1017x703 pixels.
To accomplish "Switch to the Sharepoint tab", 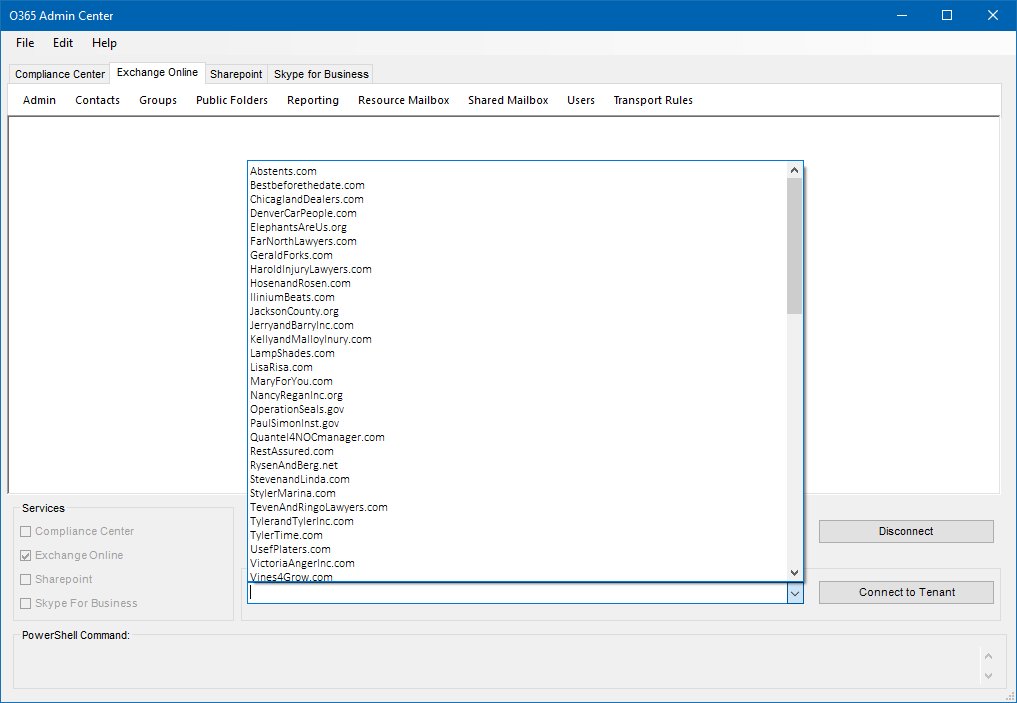I will pos(236,73).
